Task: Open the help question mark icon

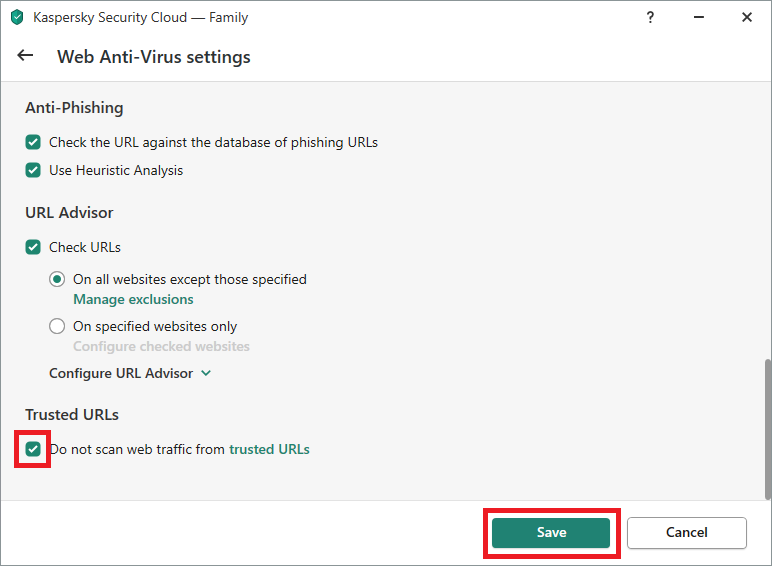Action: coord(650,18)
